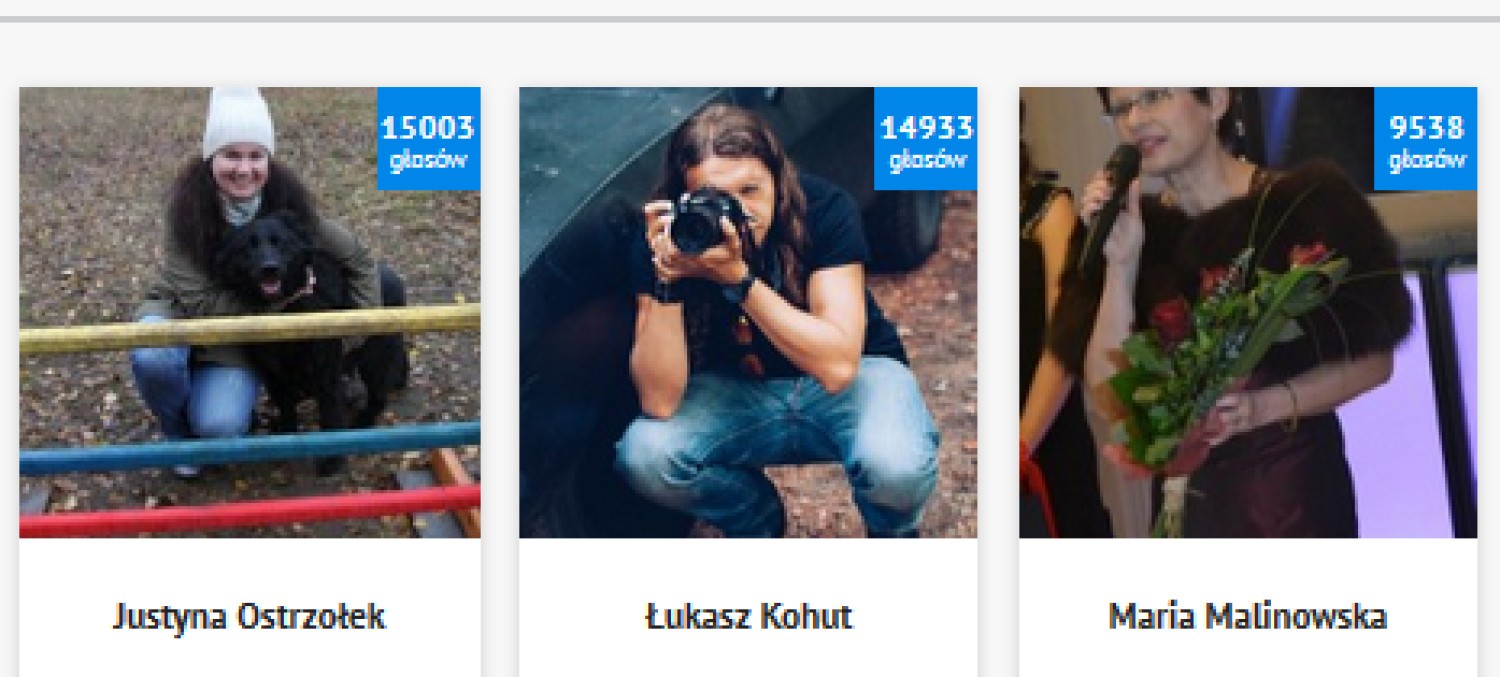Screen dimensions: 1500x677
Task: Click the 14933 głosów vote badge
Action: (x=926, y=139)
